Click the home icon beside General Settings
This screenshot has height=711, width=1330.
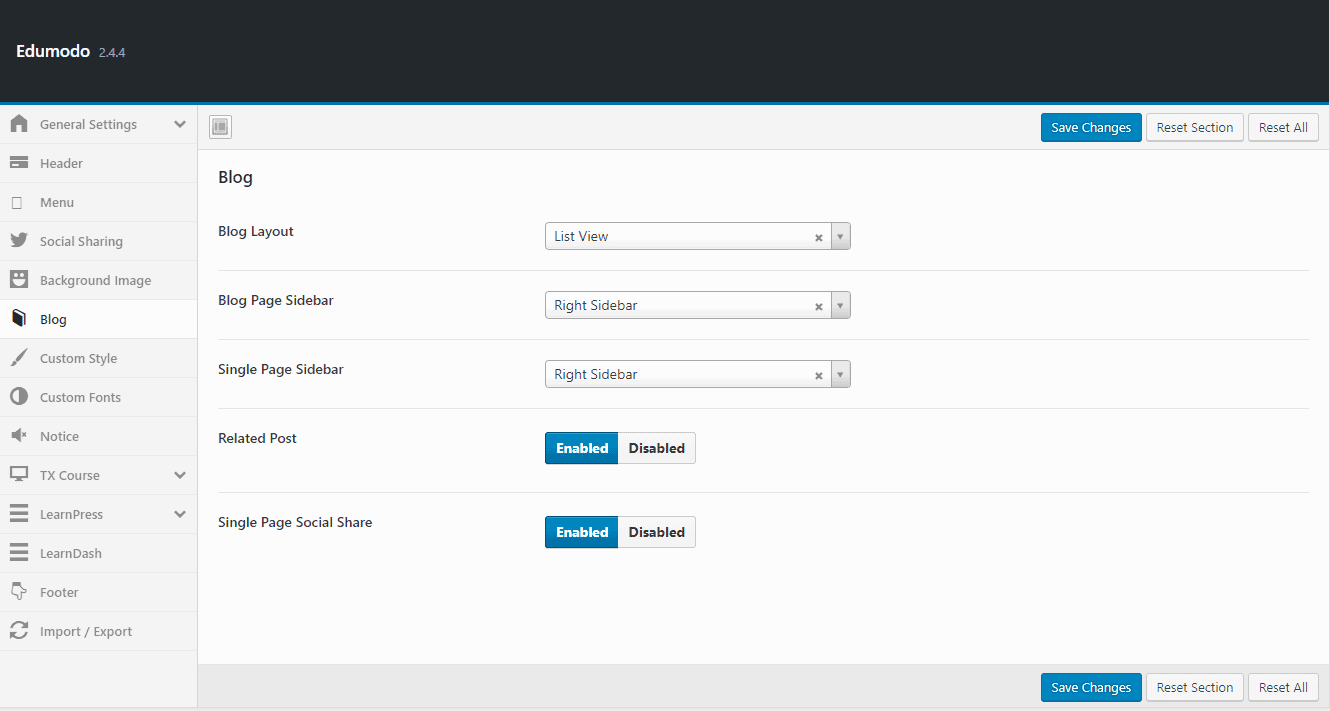19,124
